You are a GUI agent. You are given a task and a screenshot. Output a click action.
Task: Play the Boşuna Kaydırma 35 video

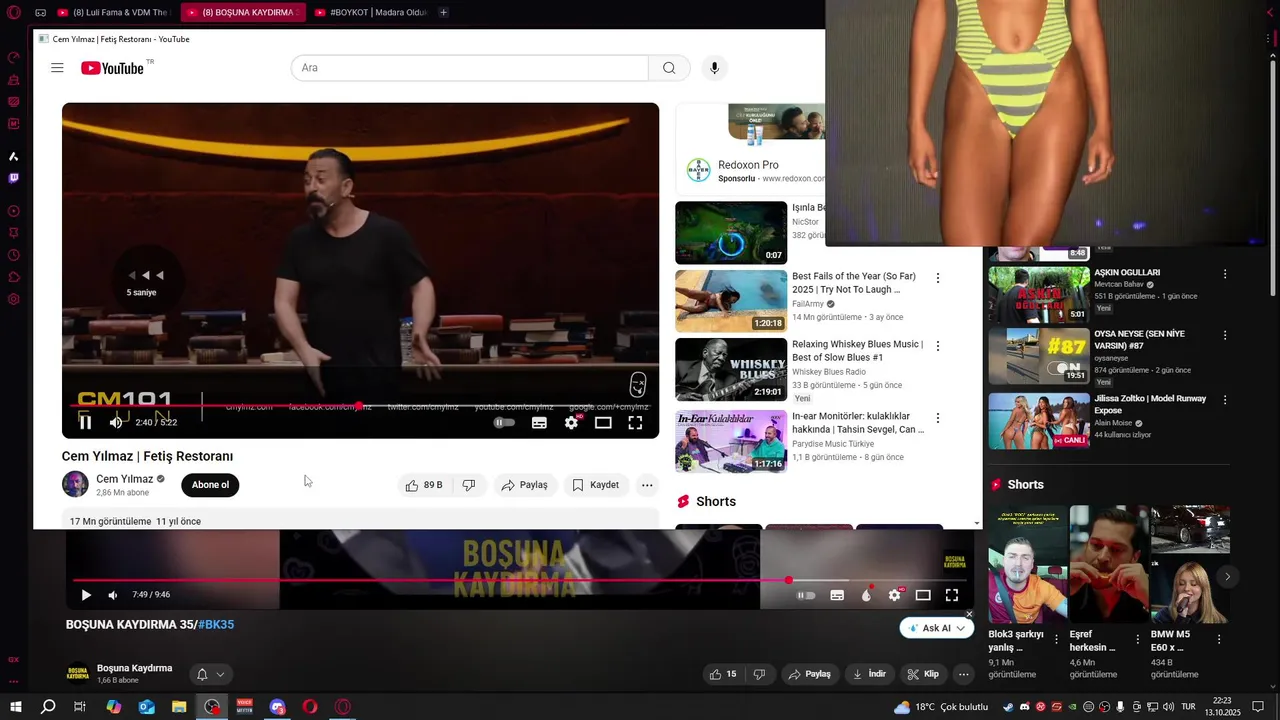pos(86,595)
